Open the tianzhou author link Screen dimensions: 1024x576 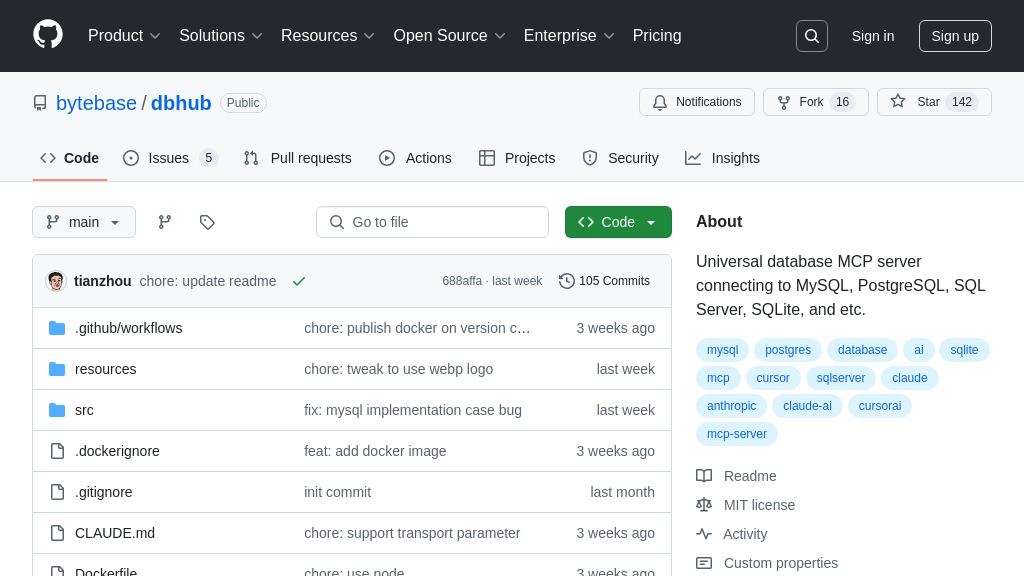point(103,281)
